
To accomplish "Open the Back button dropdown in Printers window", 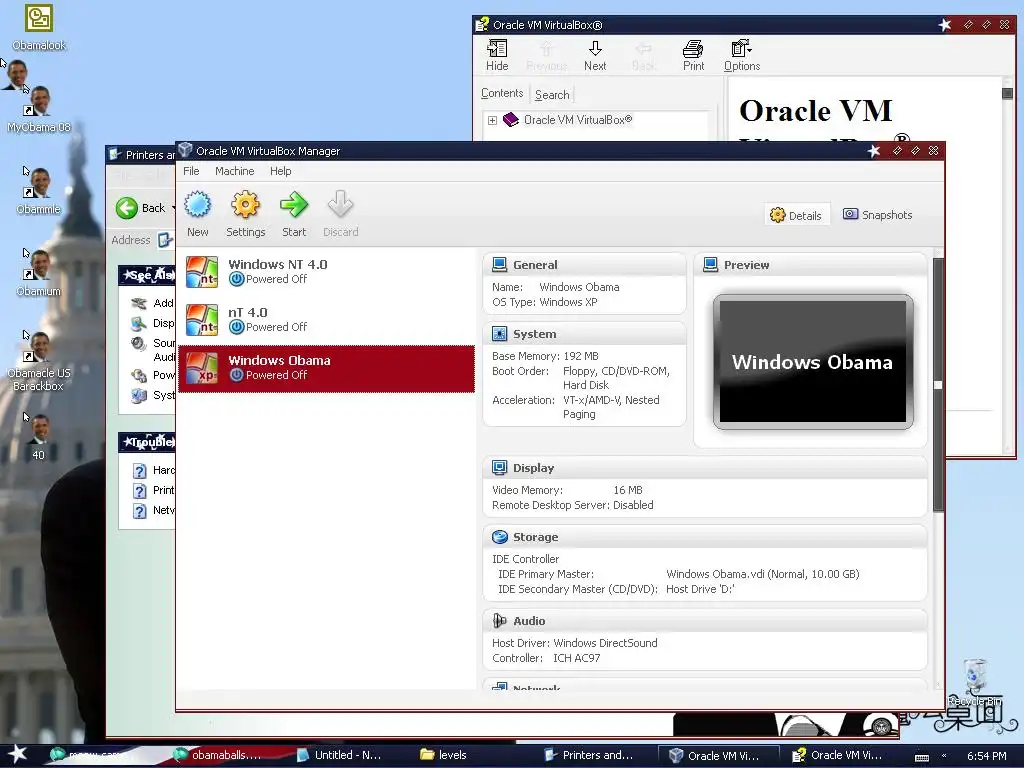I will point(173,208).
